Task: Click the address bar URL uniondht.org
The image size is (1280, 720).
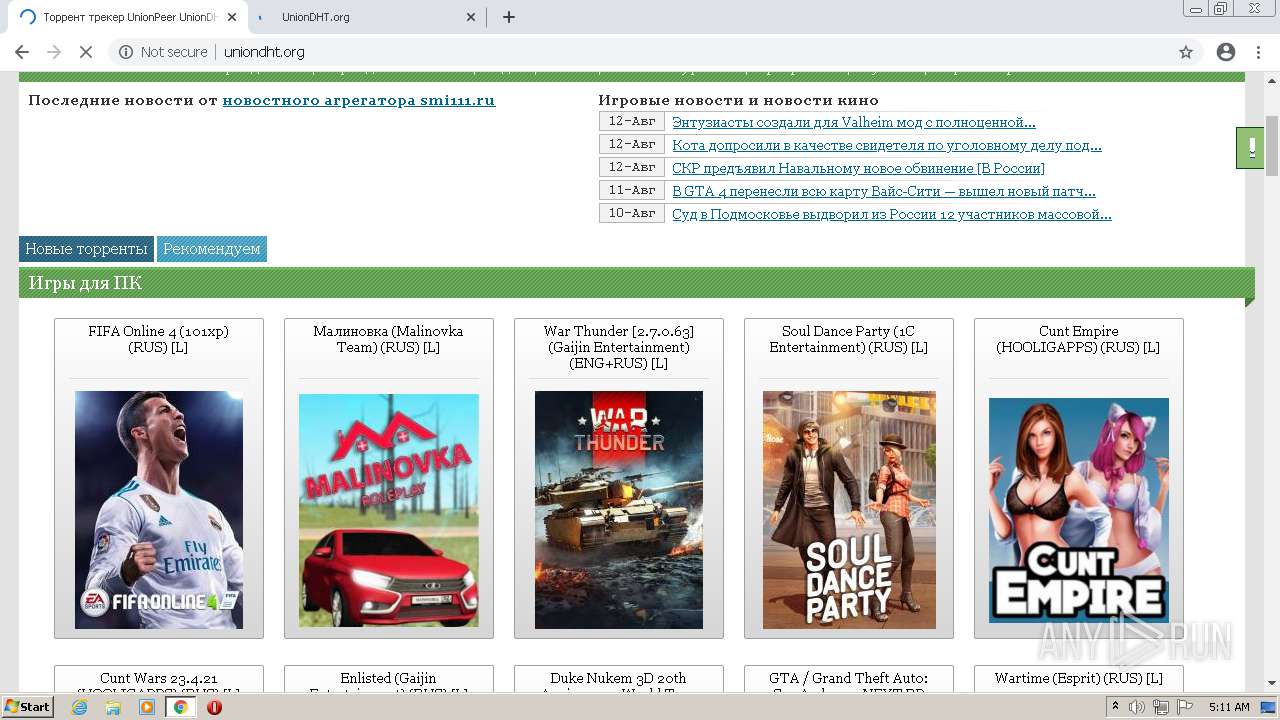Action: pos(264,52)
